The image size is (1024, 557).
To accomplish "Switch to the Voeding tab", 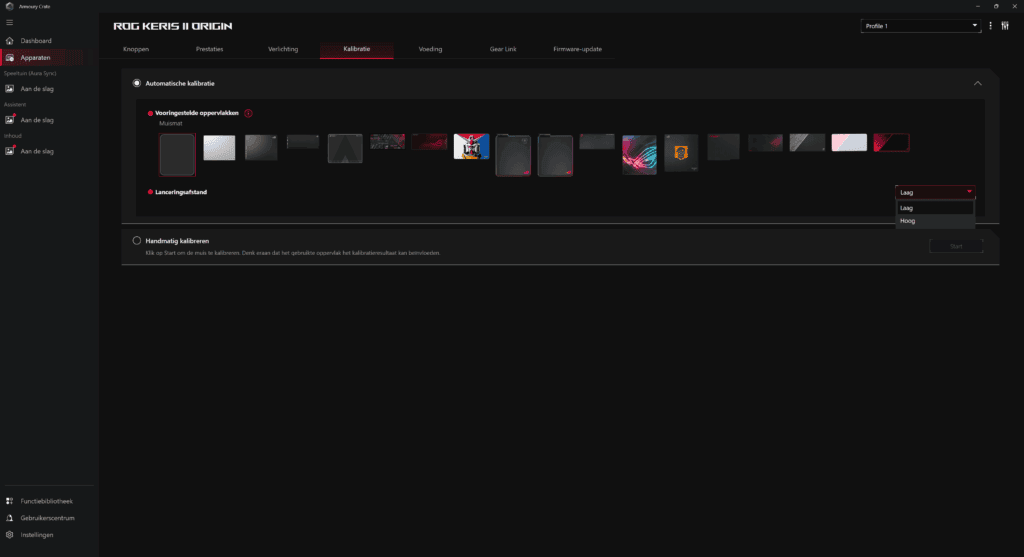I will [430, 49].
